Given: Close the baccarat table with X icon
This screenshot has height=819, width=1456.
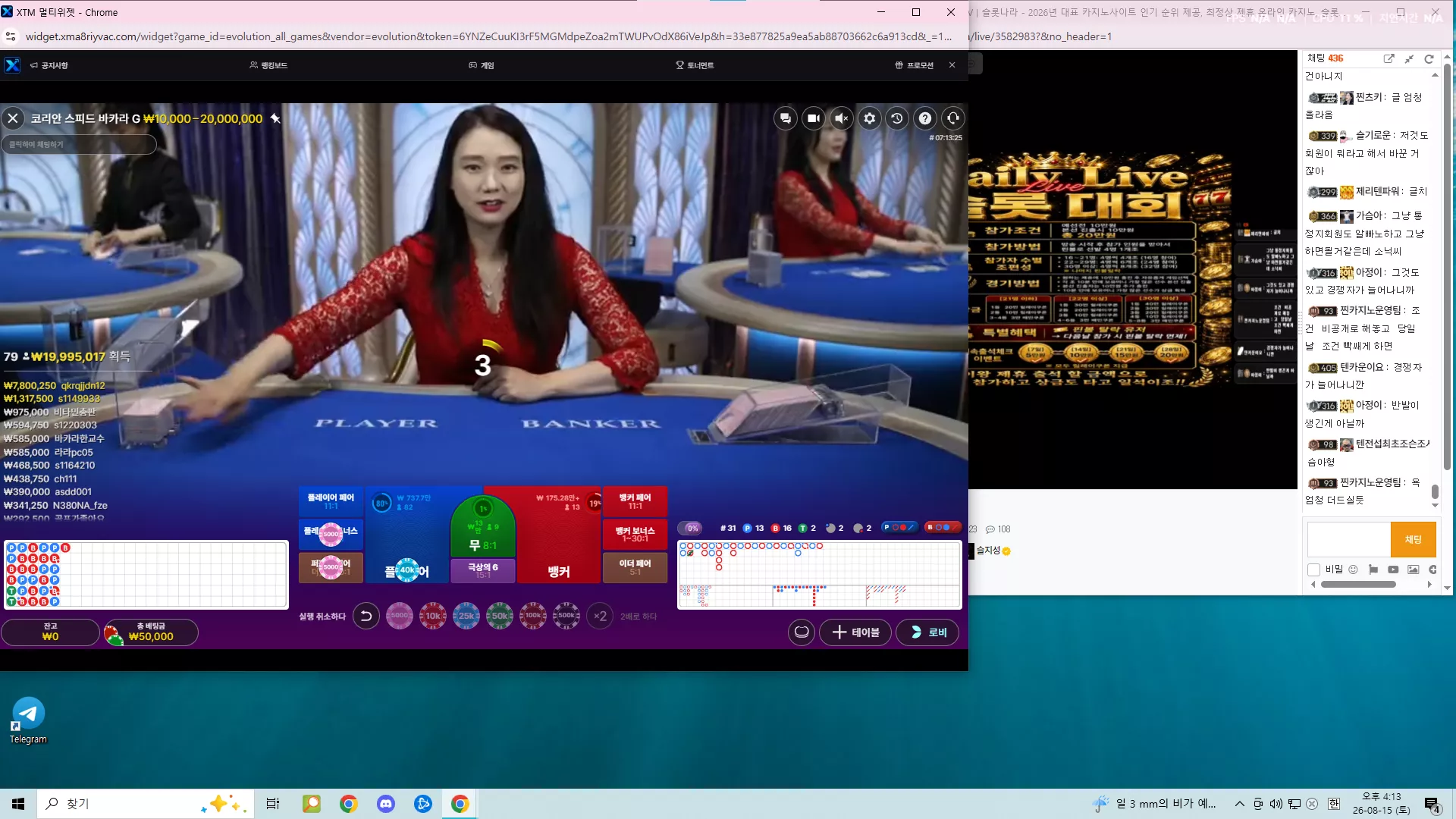Looking at the screenshot, I should pos(13,118).
